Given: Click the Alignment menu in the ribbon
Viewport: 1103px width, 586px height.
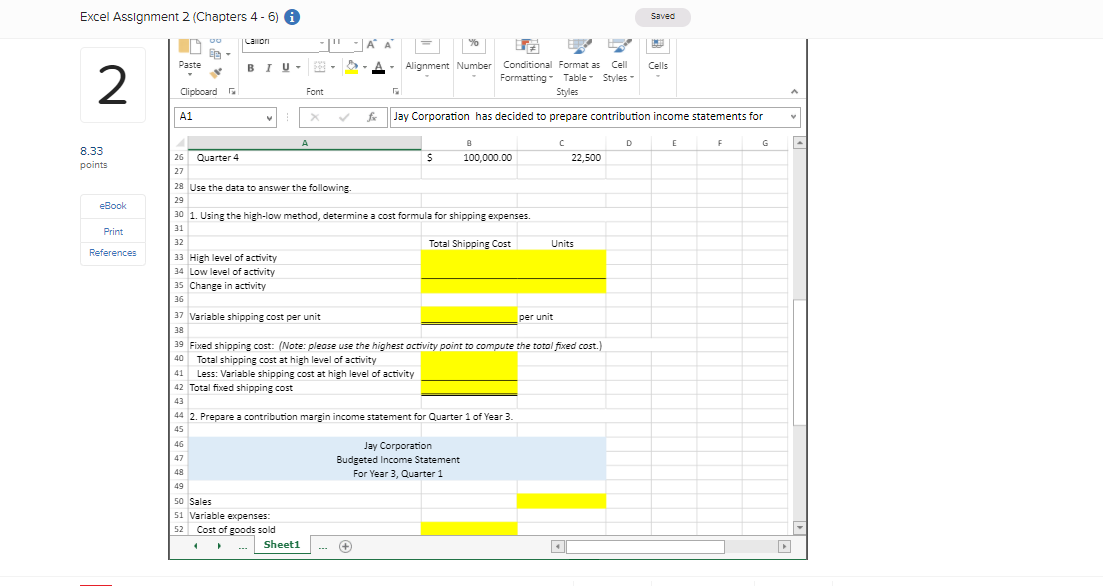Looking at the screenshot, I should (x=427, y=60).
